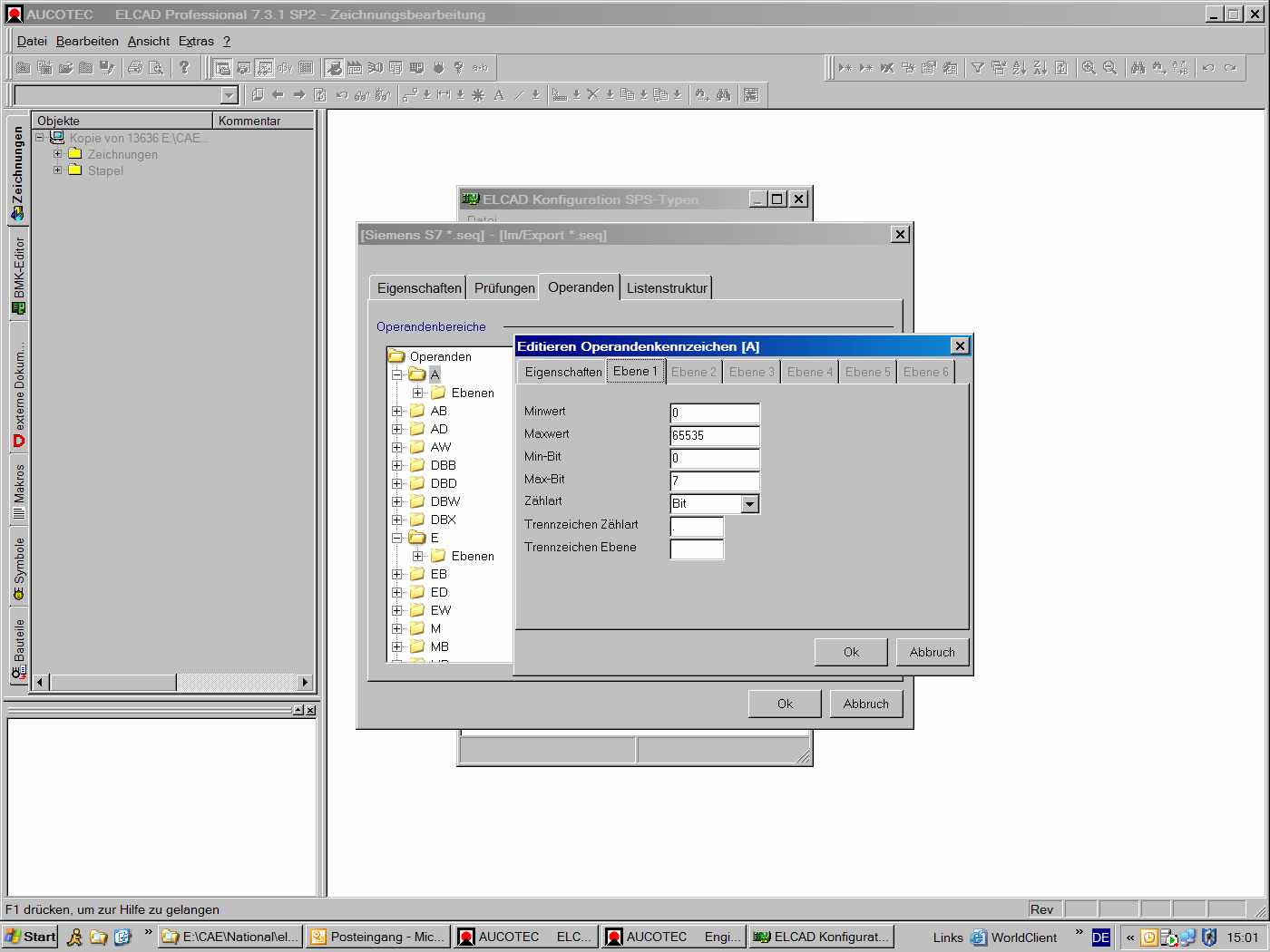Click the factory-shaped toolbar icon

point(354,68)
